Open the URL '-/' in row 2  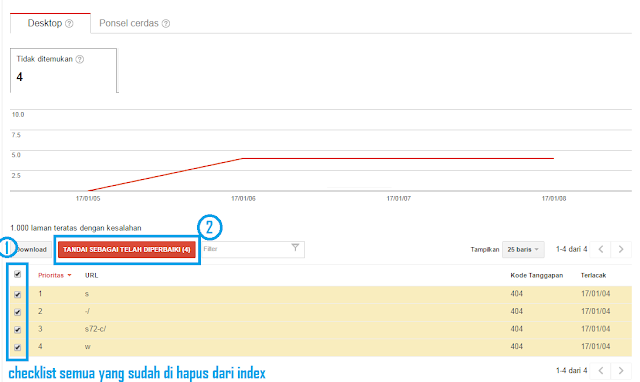point(87,311)
